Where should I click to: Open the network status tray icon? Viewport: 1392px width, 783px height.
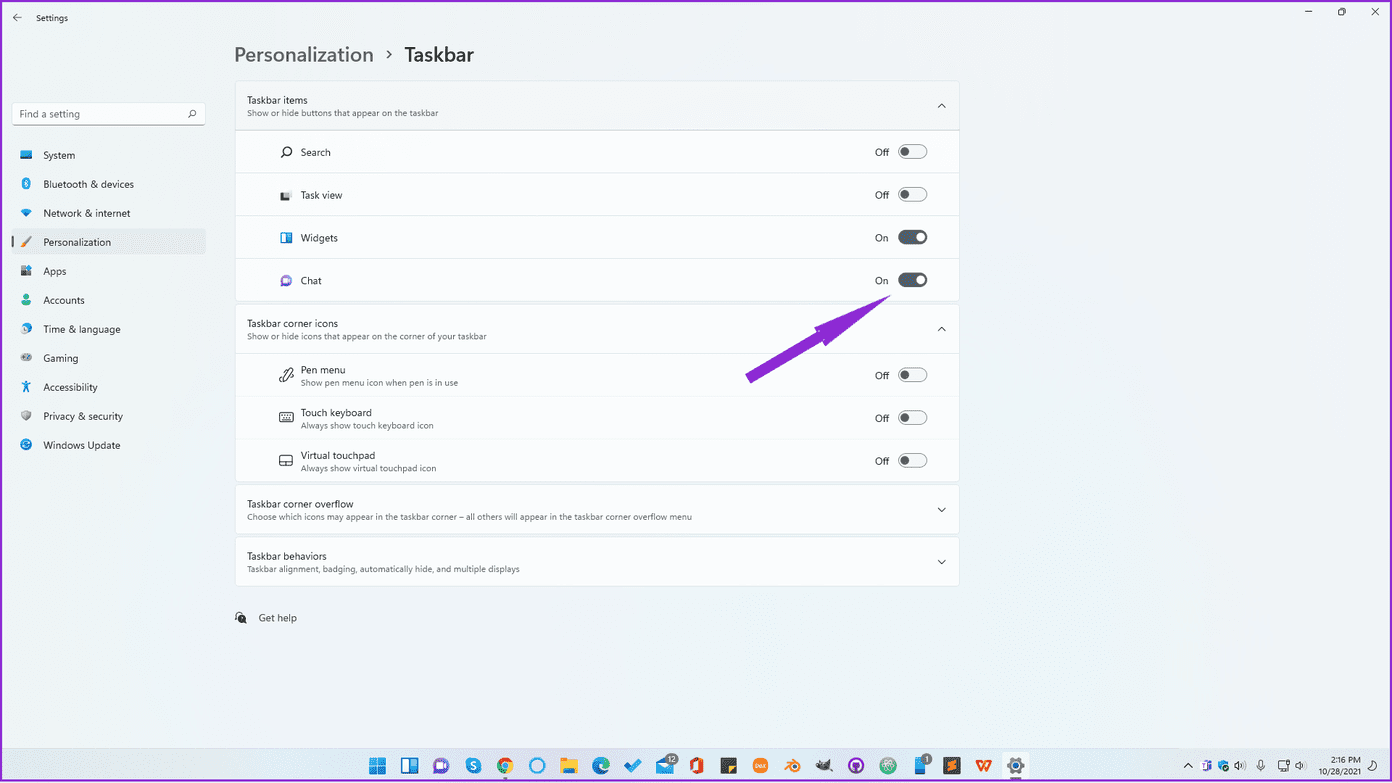coord(1284,766)
